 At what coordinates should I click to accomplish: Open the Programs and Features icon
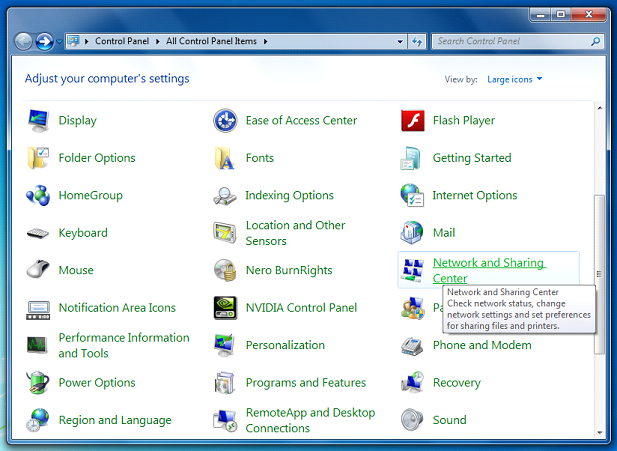[x=225, y=383]
